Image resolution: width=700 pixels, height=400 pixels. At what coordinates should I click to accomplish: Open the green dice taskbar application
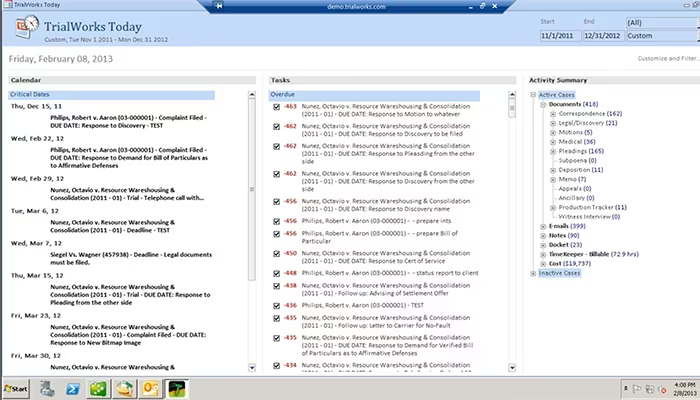tap(98, 389)
